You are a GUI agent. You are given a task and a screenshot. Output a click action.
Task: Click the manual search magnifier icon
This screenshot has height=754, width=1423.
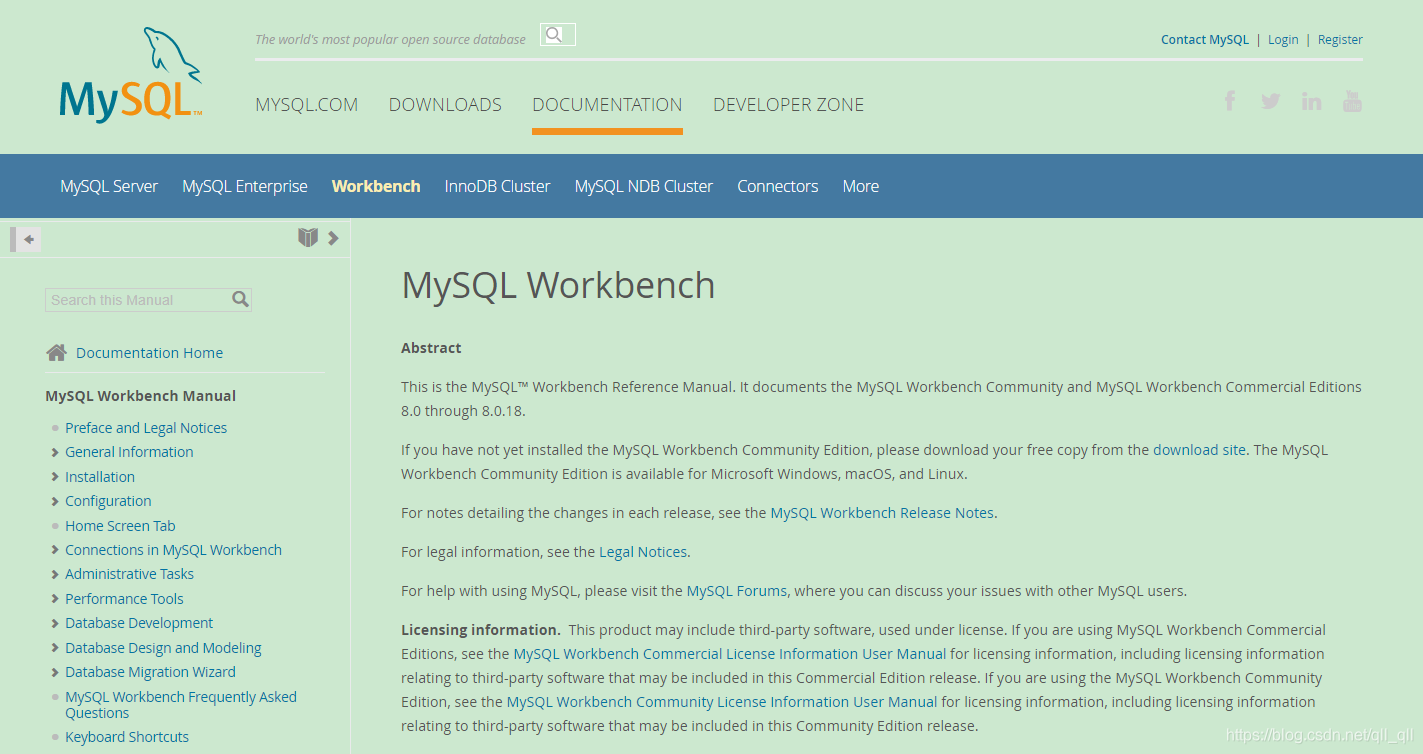point(240,299)
